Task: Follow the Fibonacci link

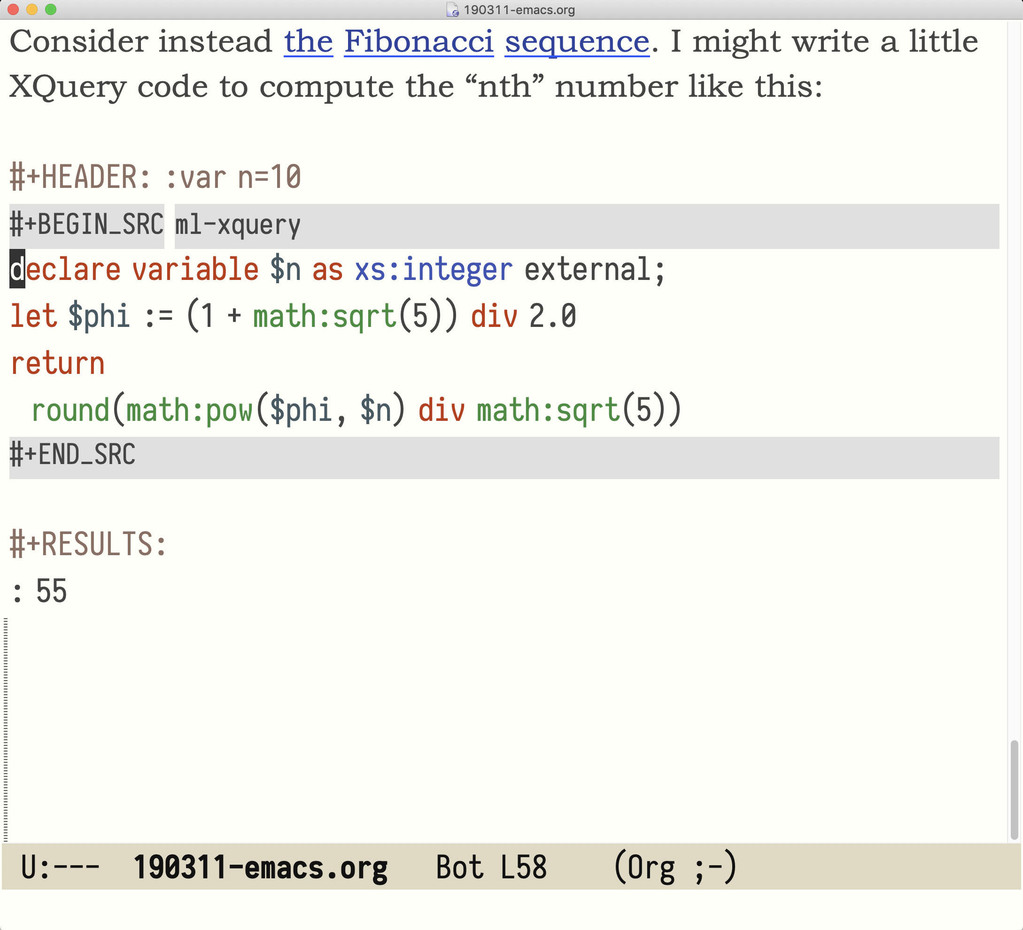Action: coord(419,41)
